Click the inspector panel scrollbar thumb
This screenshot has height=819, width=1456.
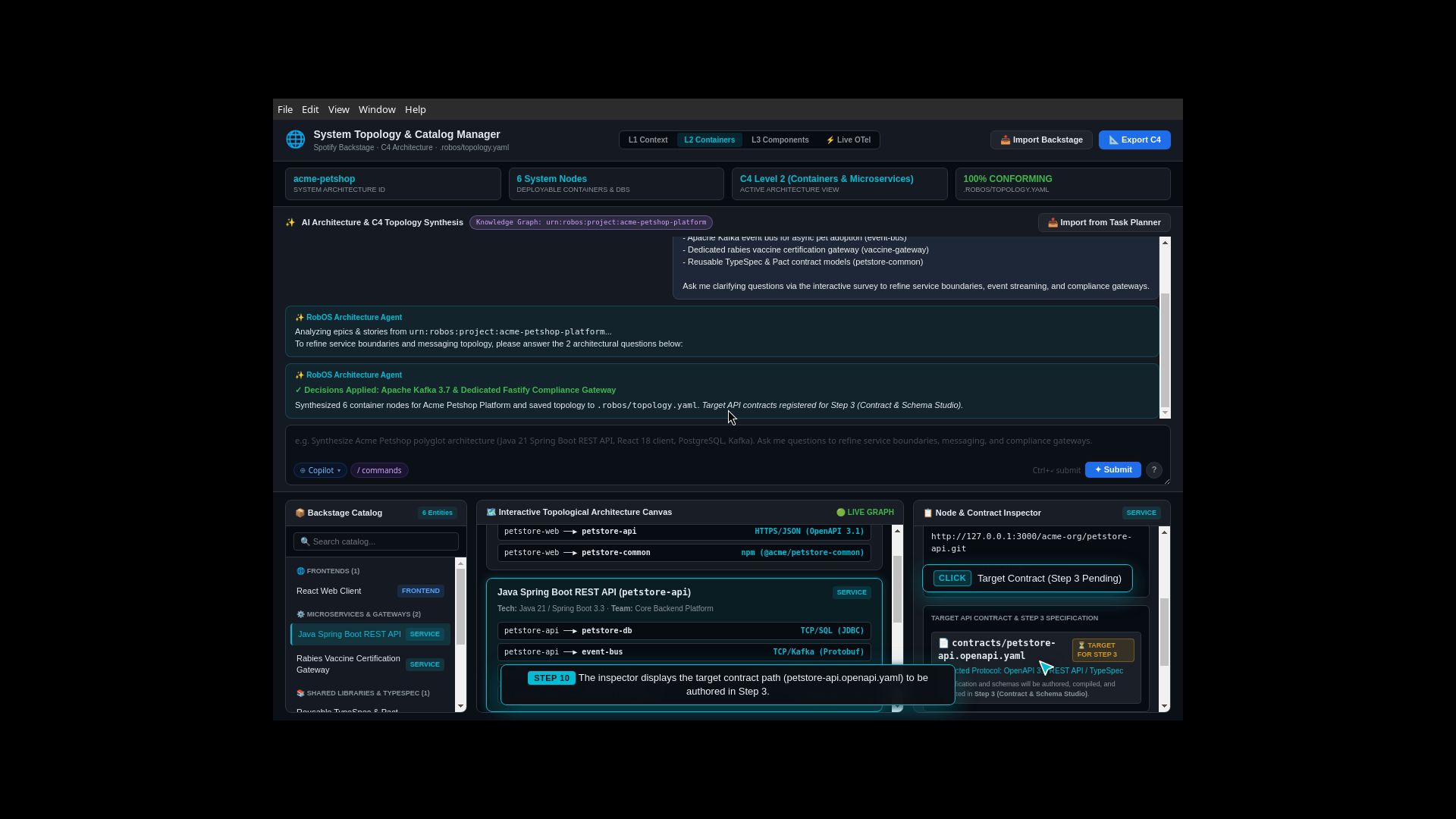(x=1165, y=632)
